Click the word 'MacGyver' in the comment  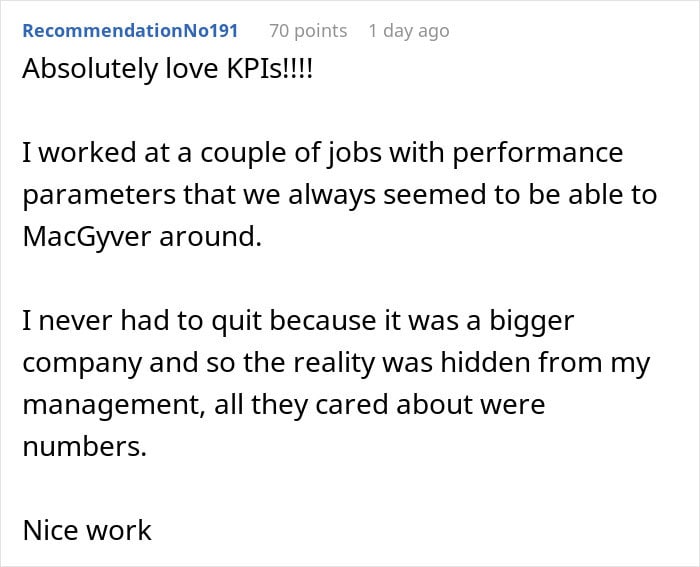tap(87, 238)
